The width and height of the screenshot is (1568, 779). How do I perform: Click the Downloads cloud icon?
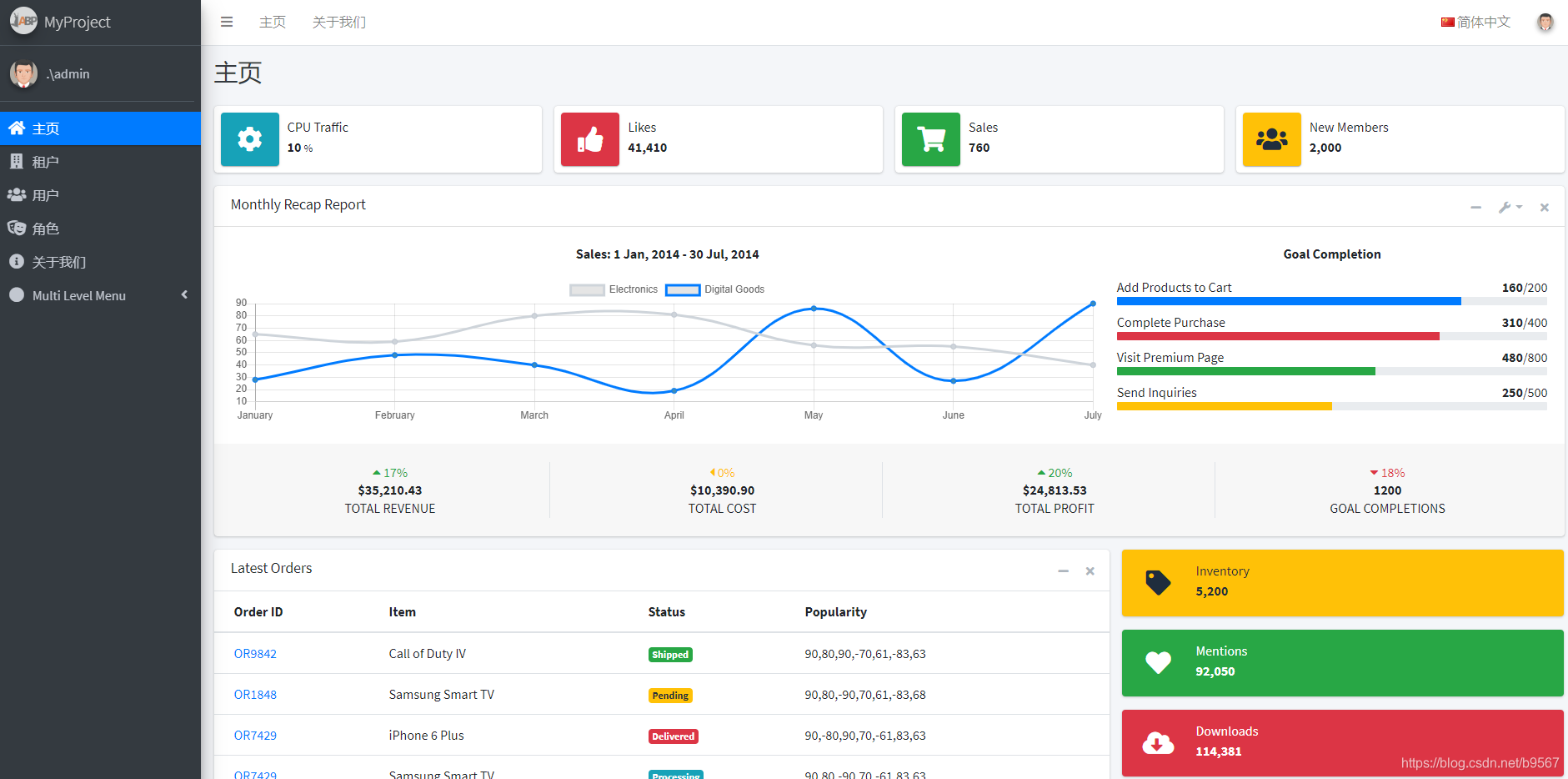click(1158, 742)
